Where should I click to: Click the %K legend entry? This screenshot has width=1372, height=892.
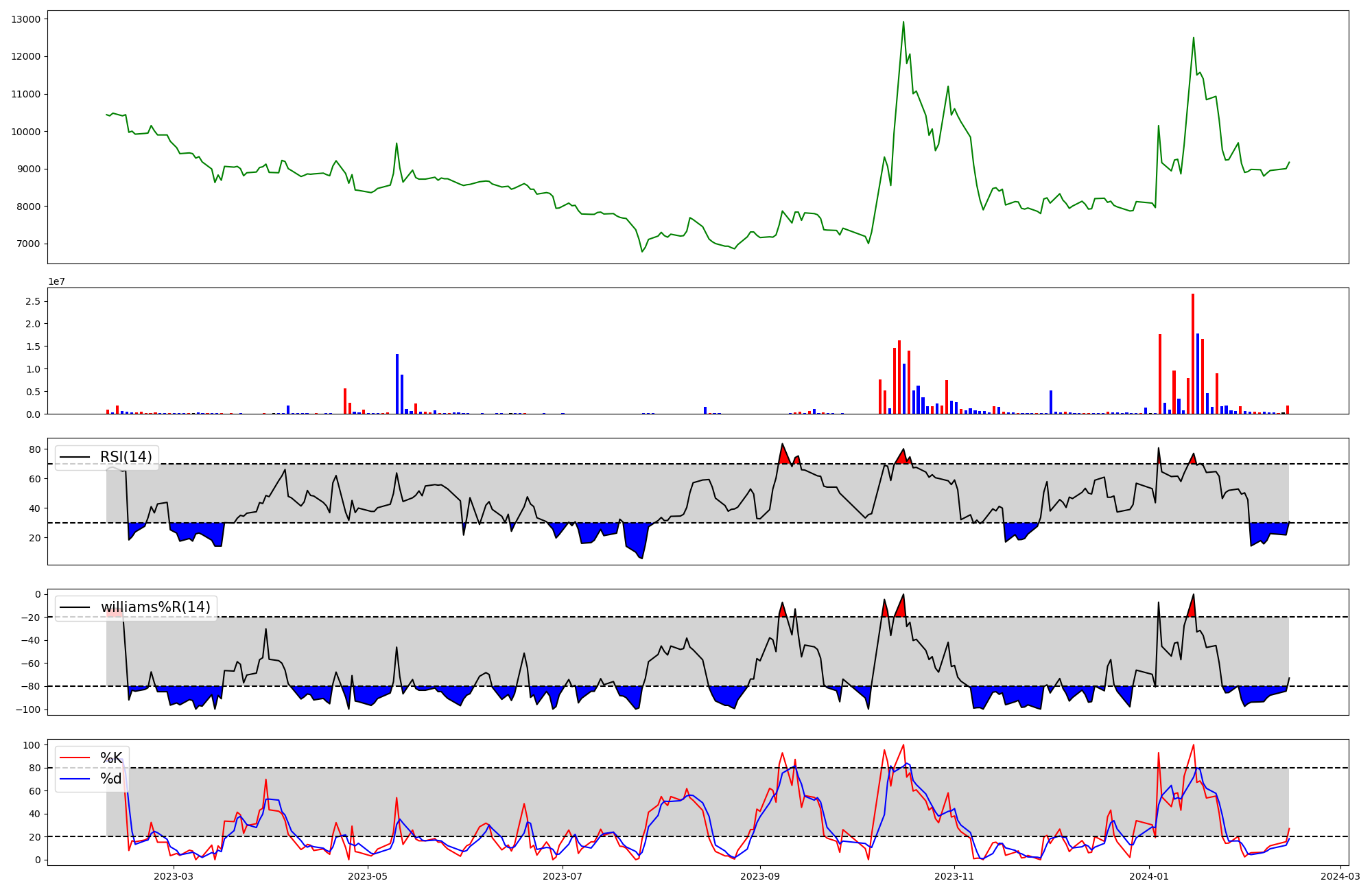pyautogui.click(x=111, y=758)
